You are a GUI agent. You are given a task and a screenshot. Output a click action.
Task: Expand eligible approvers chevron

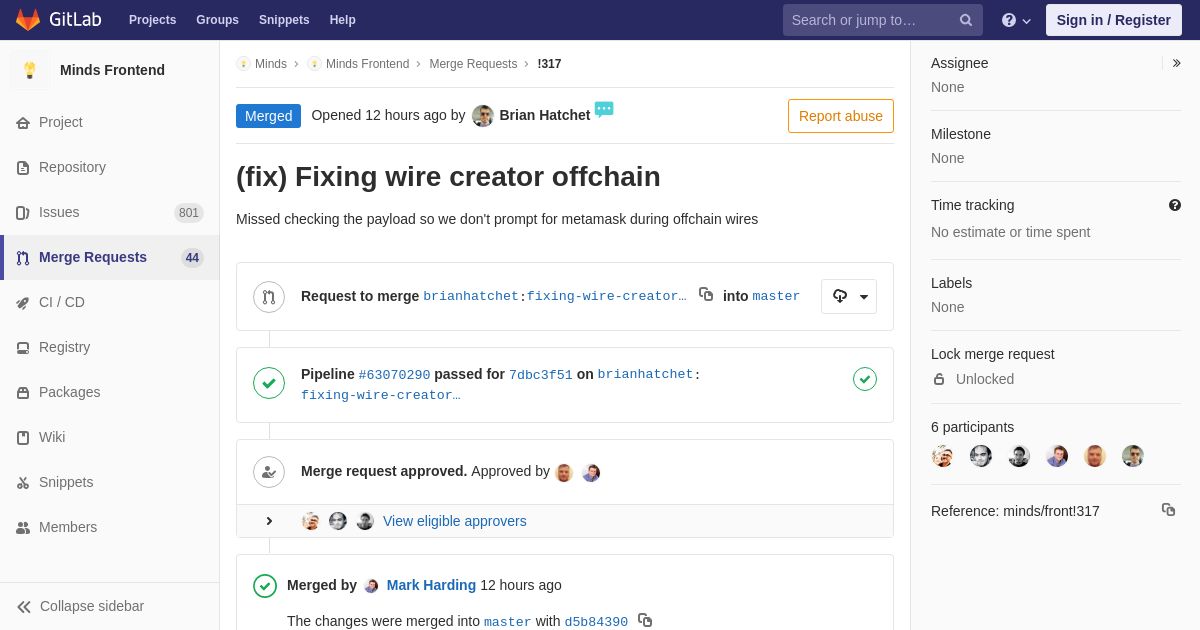point(269,521)
